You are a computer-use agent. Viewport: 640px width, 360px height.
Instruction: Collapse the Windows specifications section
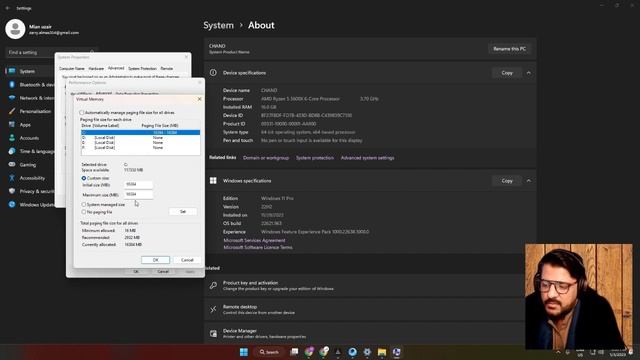(x=529, y=180)
